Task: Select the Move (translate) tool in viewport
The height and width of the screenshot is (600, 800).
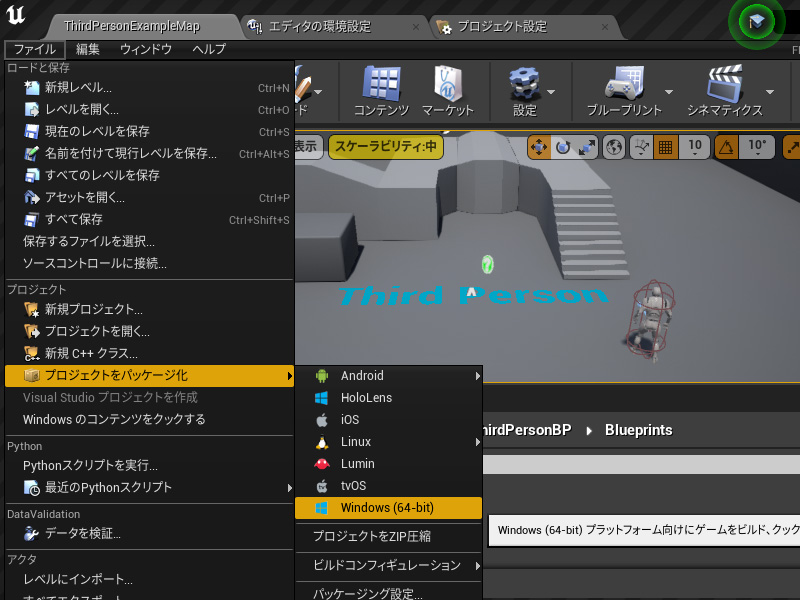Action: [x=539, y=147]
